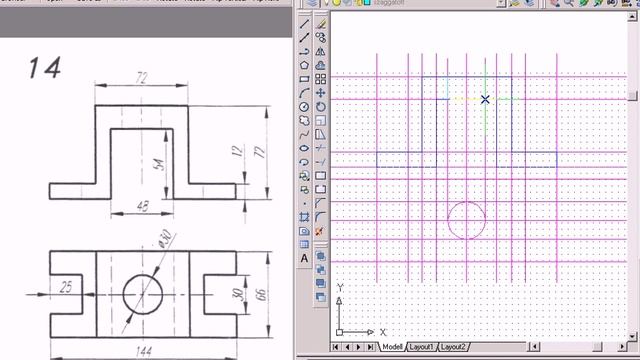The height and width of the screenshot is (360, 640).
Task: Select the Region tool
Action: (x=304, y=231)
